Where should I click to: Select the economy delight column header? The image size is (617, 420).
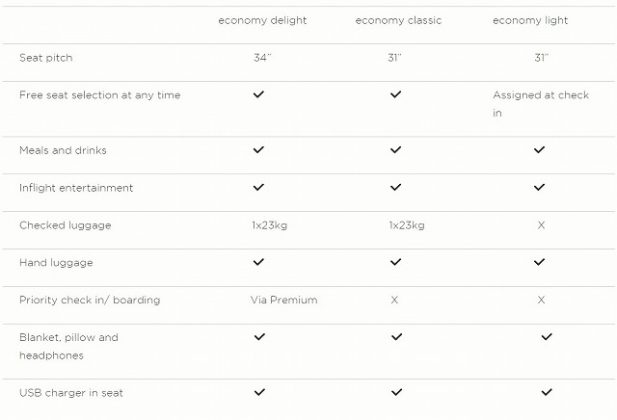pos(262,21)
